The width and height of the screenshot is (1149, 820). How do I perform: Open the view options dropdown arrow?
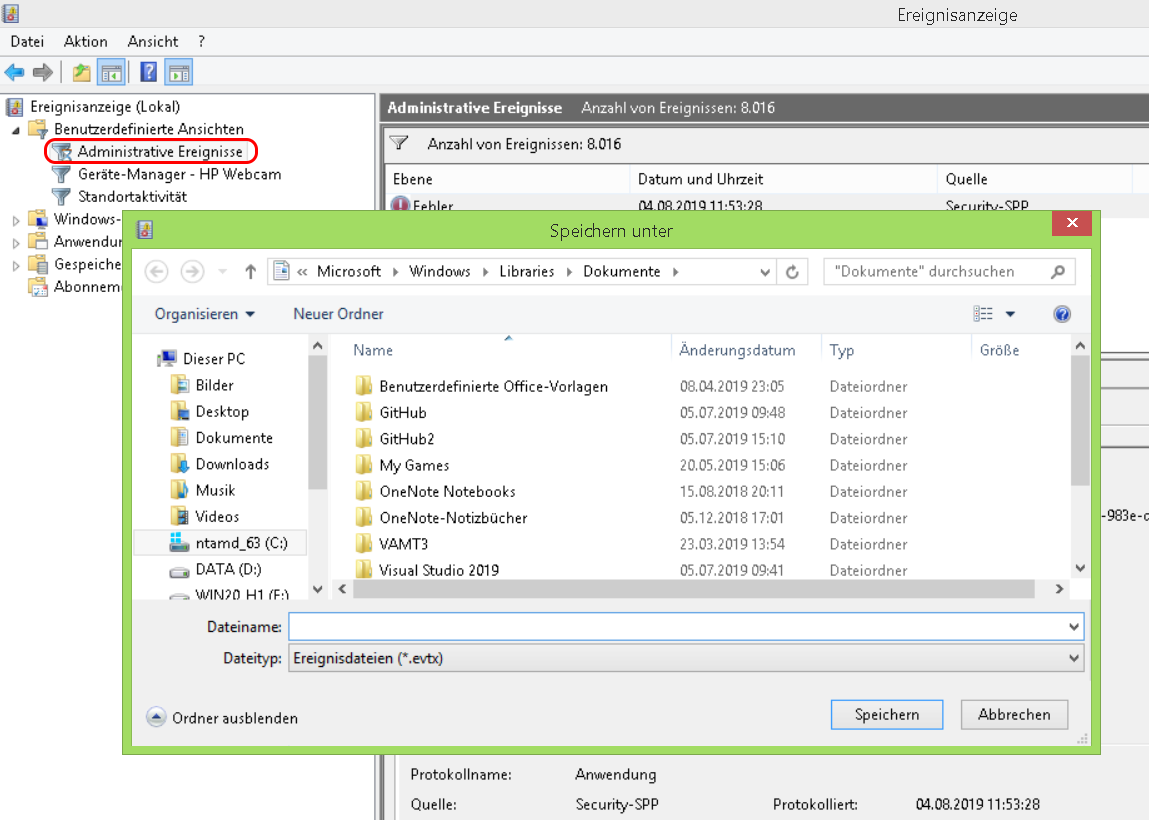tap(1010, 314)
